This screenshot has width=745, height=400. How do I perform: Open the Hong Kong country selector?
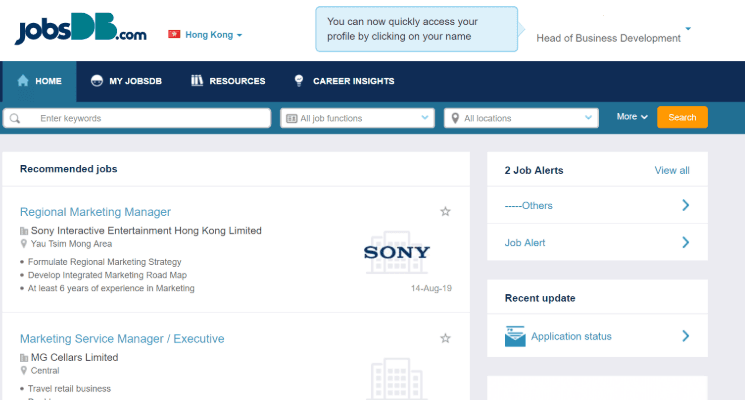click(213, 35)
